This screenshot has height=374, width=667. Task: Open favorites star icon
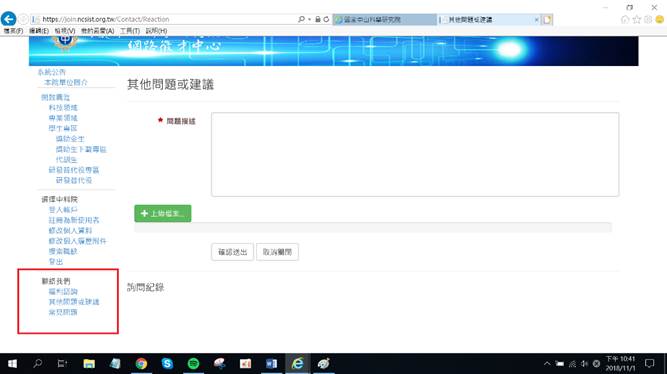pyautogui.click(x=637, y=20)
